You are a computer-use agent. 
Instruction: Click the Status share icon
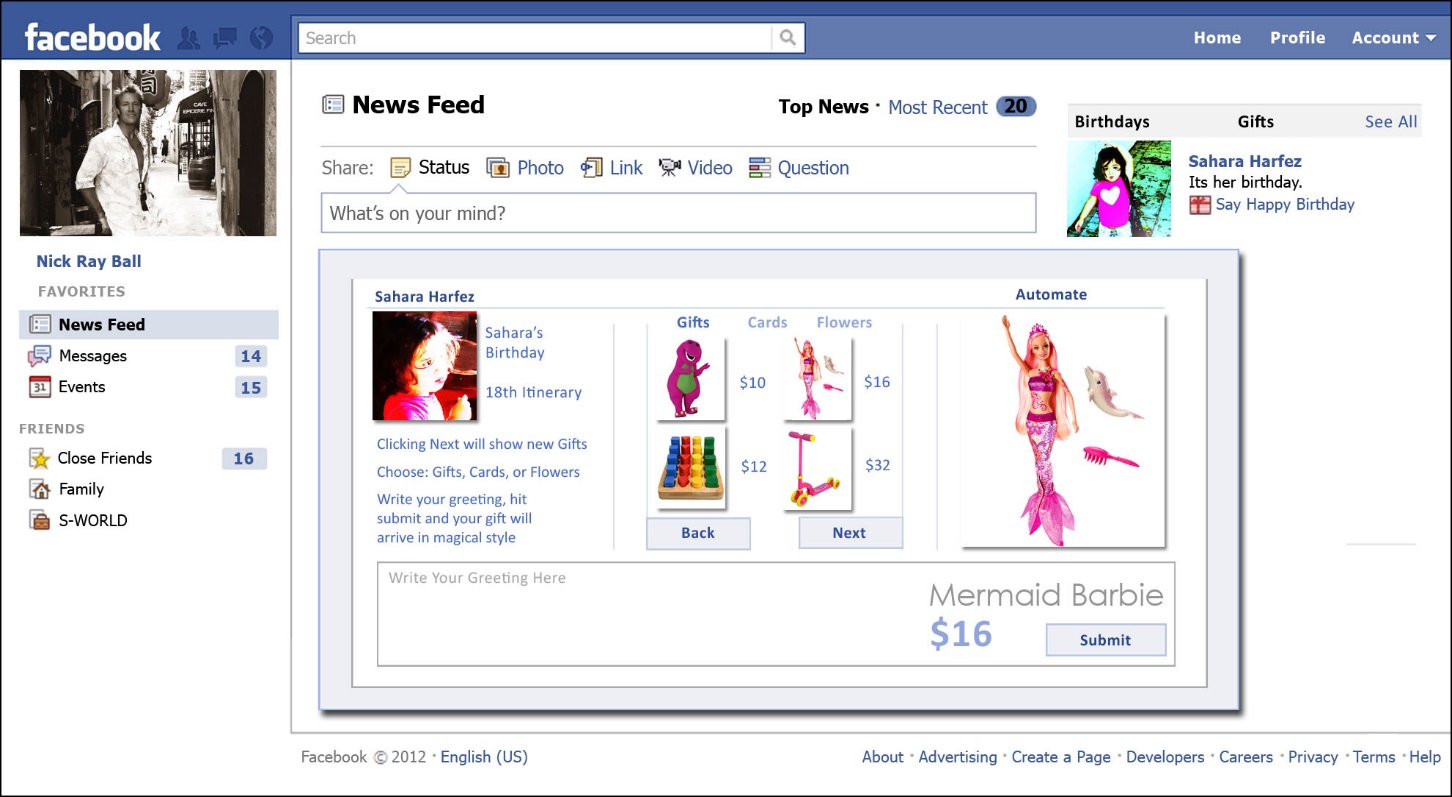point(401,168)
